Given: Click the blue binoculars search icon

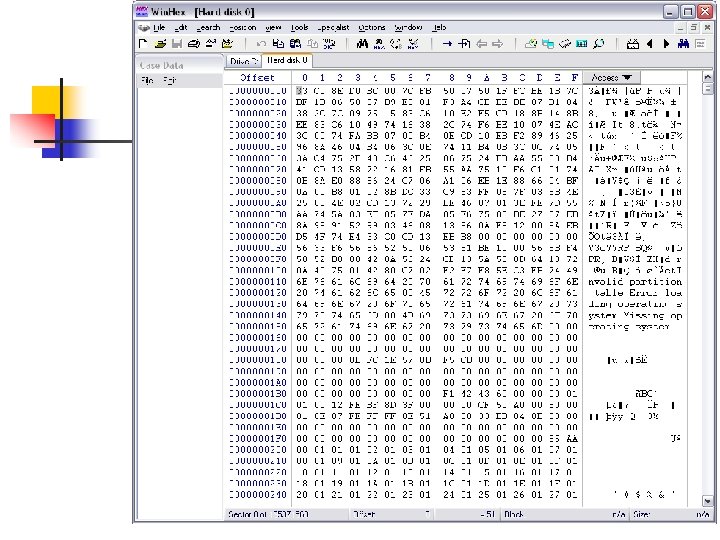Looking at the screenshot, I should point(683,44).
